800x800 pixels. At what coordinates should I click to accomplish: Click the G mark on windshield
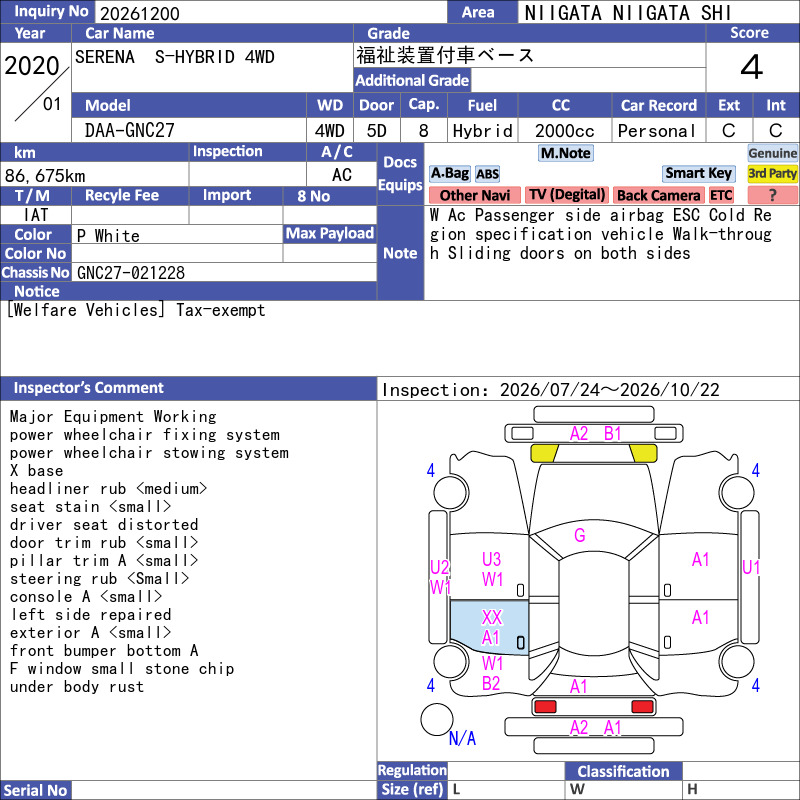click(580, 535)
